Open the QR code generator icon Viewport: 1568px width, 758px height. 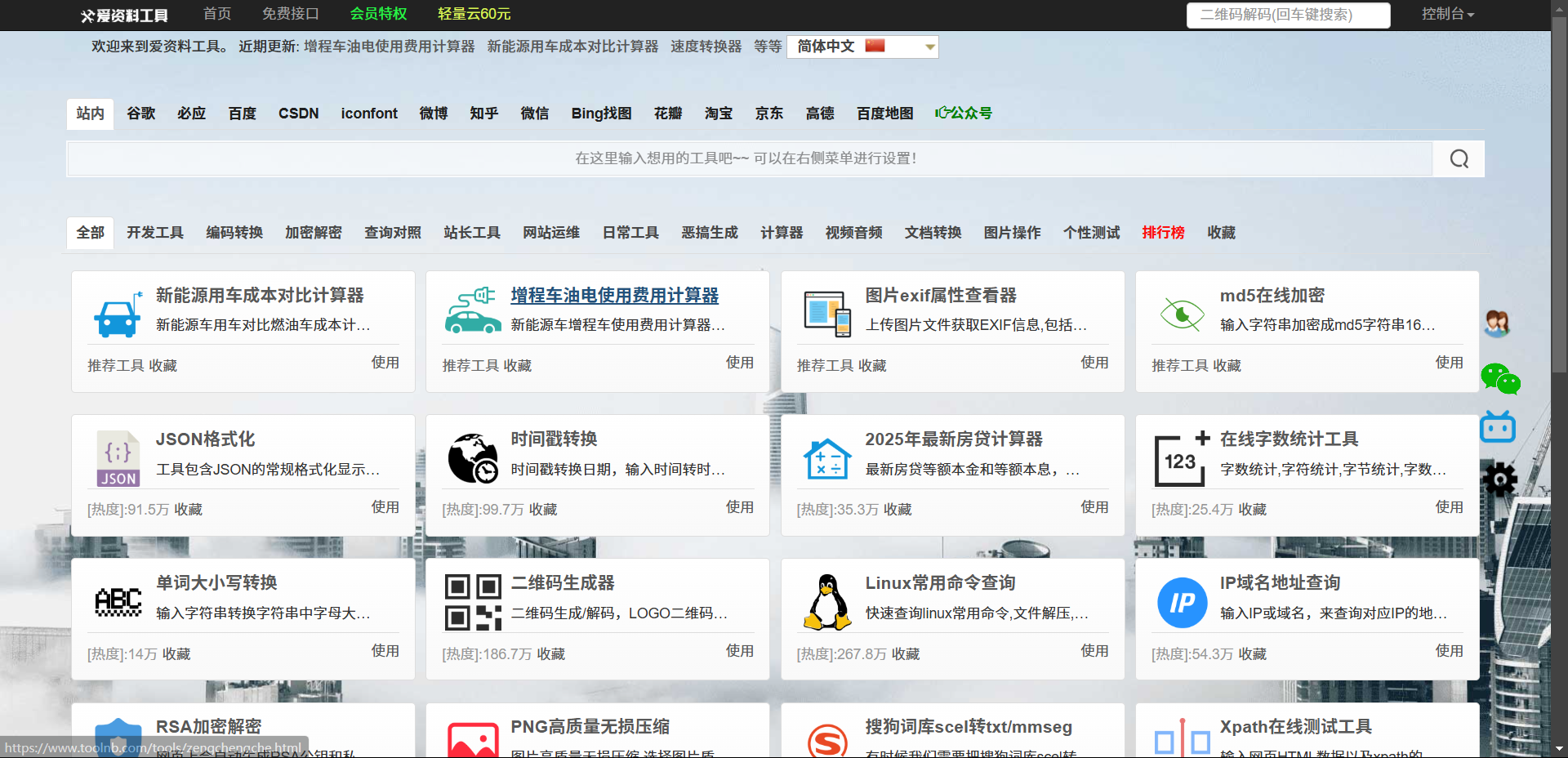pyautogui.click(x=473, y=602)
